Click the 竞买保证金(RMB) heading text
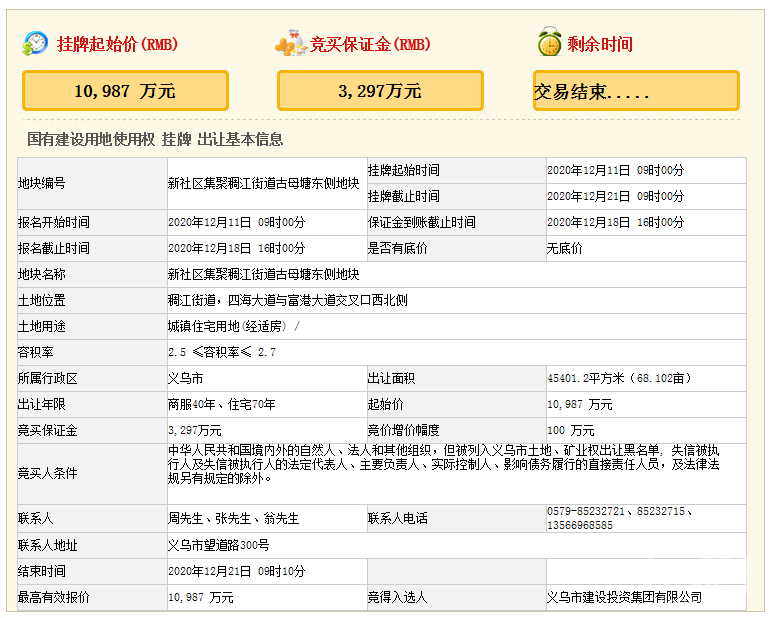The width and height of the screenshot is (770, 618). 370,44
